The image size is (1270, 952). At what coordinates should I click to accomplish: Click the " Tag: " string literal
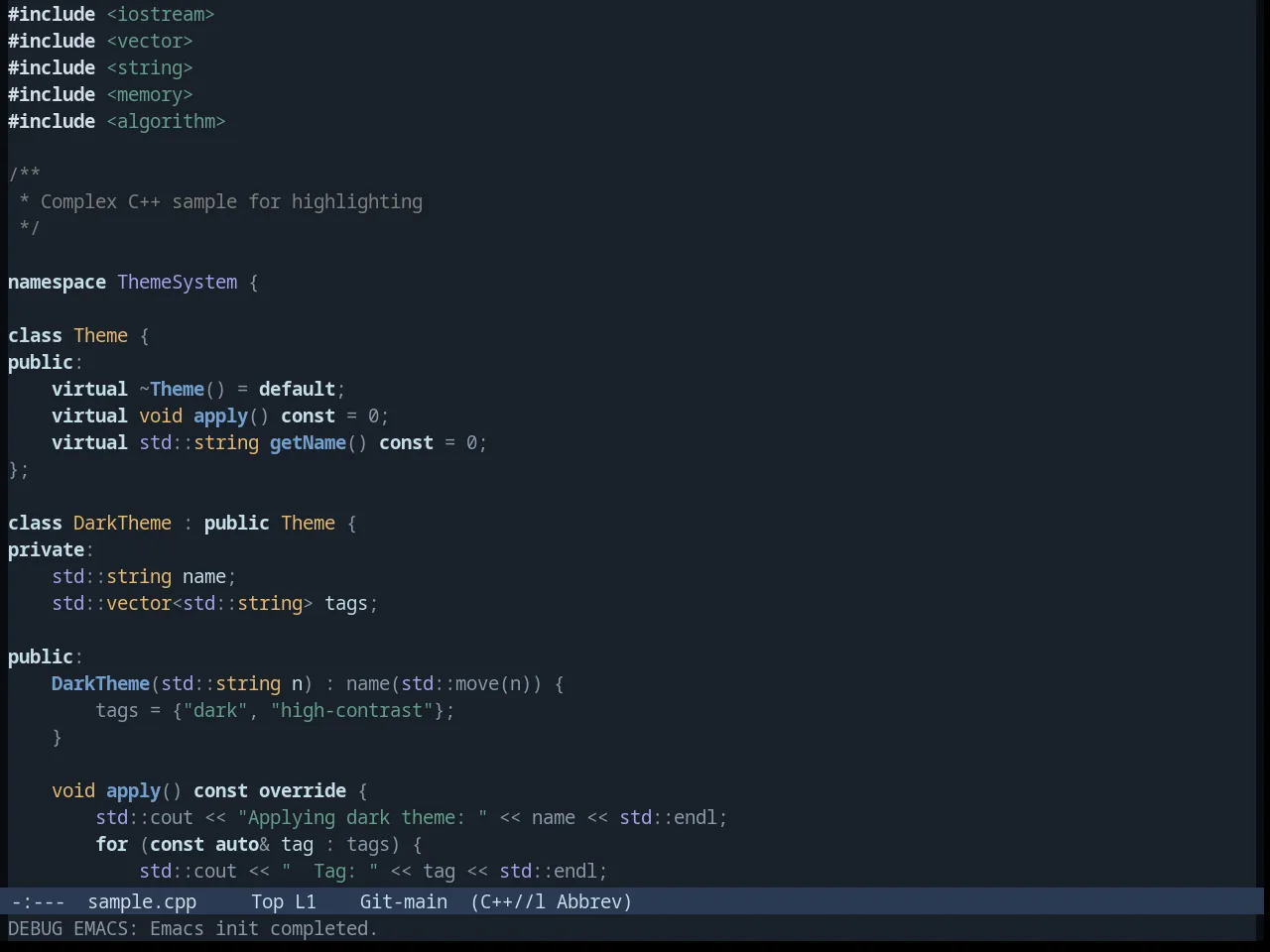click(x=329, y=871)
